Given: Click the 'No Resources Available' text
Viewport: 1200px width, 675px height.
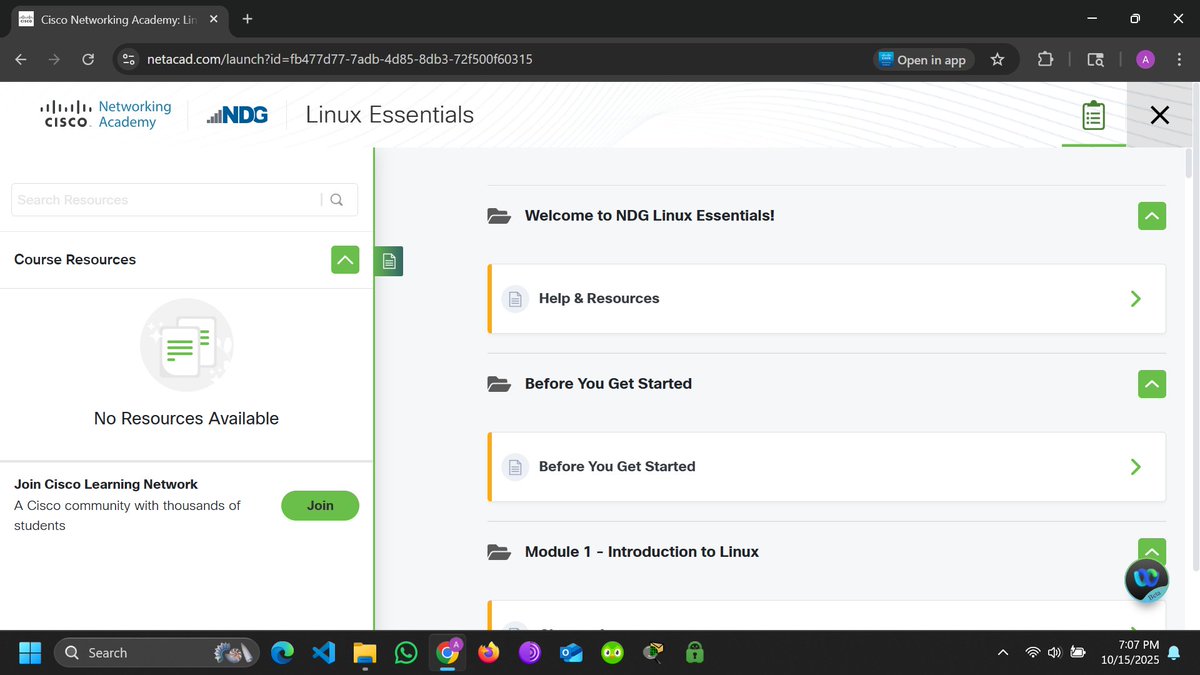Looking at the screenshot, I should (186, 418).
